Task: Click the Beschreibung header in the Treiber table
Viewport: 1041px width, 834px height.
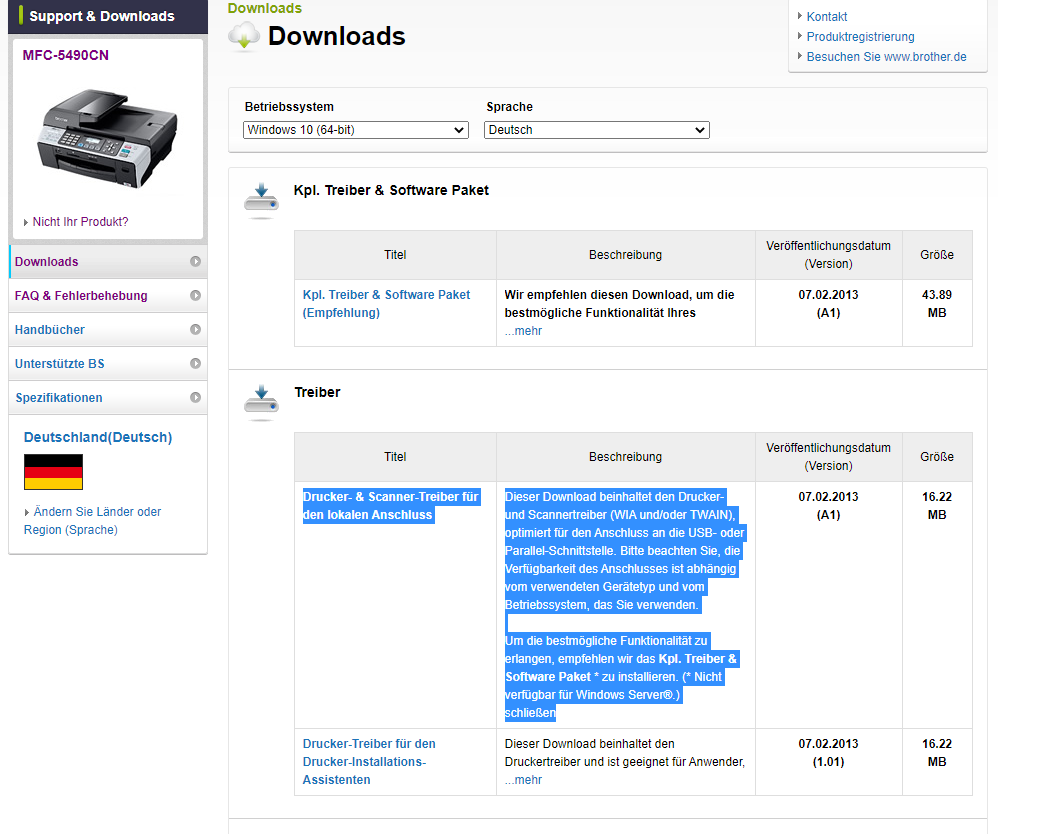Action: pyautogui.click(x=625, y=456)
